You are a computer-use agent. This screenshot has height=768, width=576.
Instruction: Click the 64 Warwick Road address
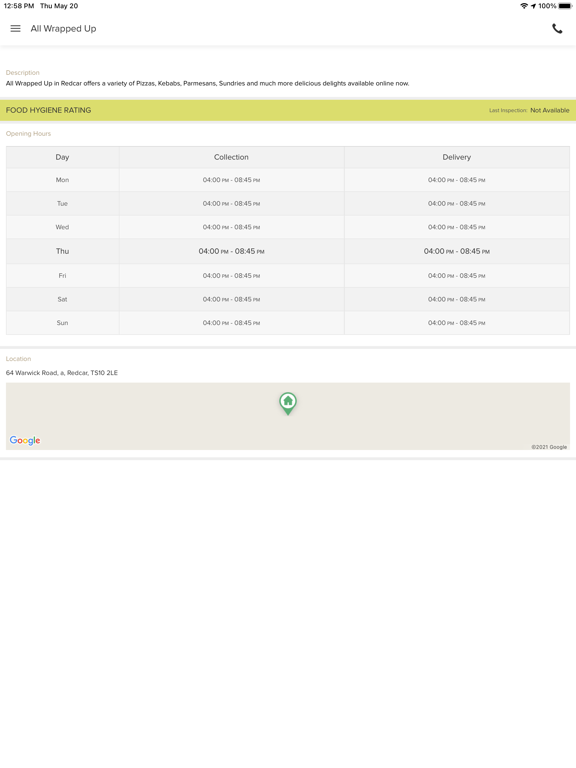tap(62, 373)
